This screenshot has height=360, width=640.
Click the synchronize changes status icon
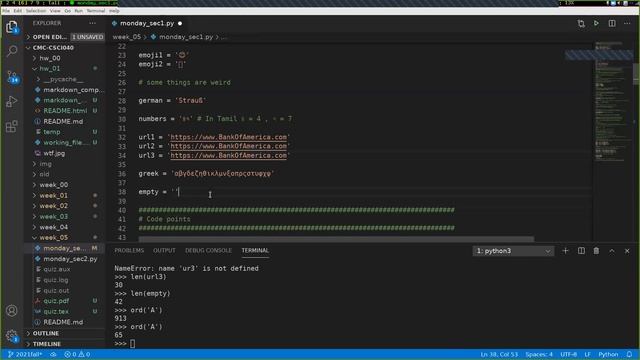[53, 354]
